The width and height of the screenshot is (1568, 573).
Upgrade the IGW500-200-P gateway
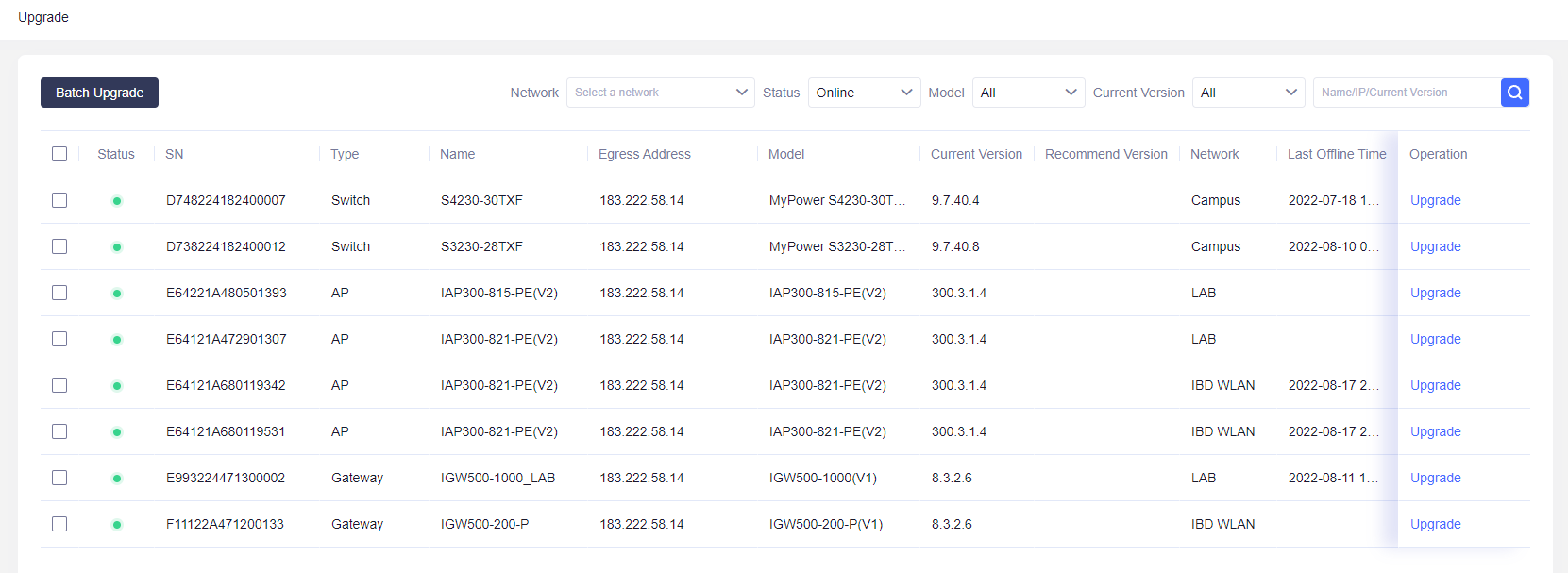[x=1435, y=524]
